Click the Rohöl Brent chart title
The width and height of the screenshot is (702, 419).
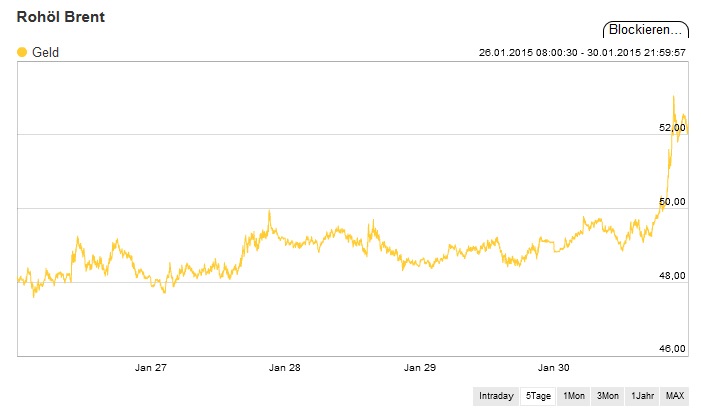pos(61,17)
